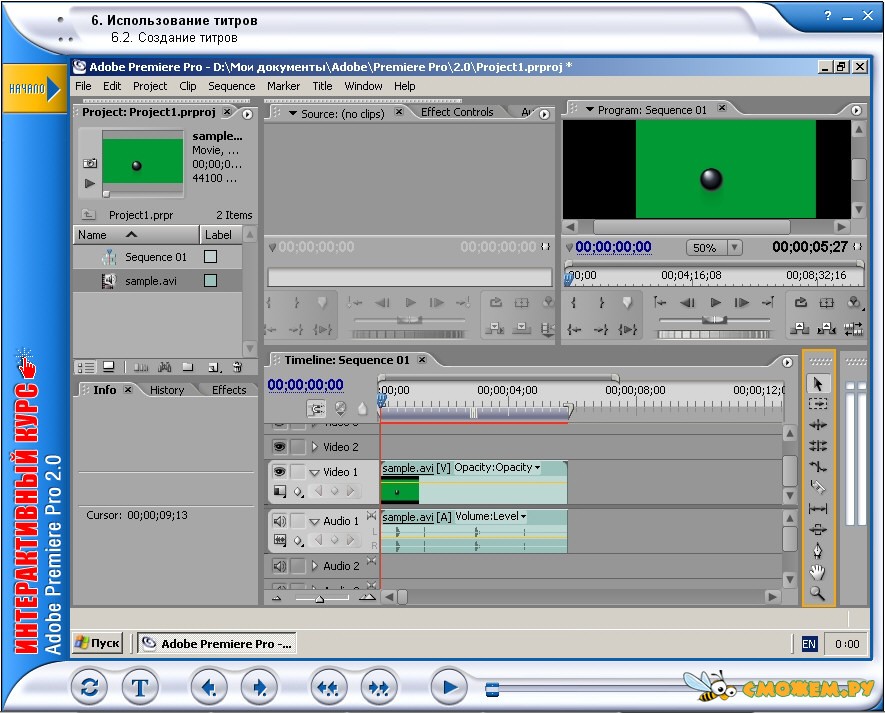Open the Volume:Level clip dropdown
885x713 pixels.
pyautogui.click(x=523, y=517)
